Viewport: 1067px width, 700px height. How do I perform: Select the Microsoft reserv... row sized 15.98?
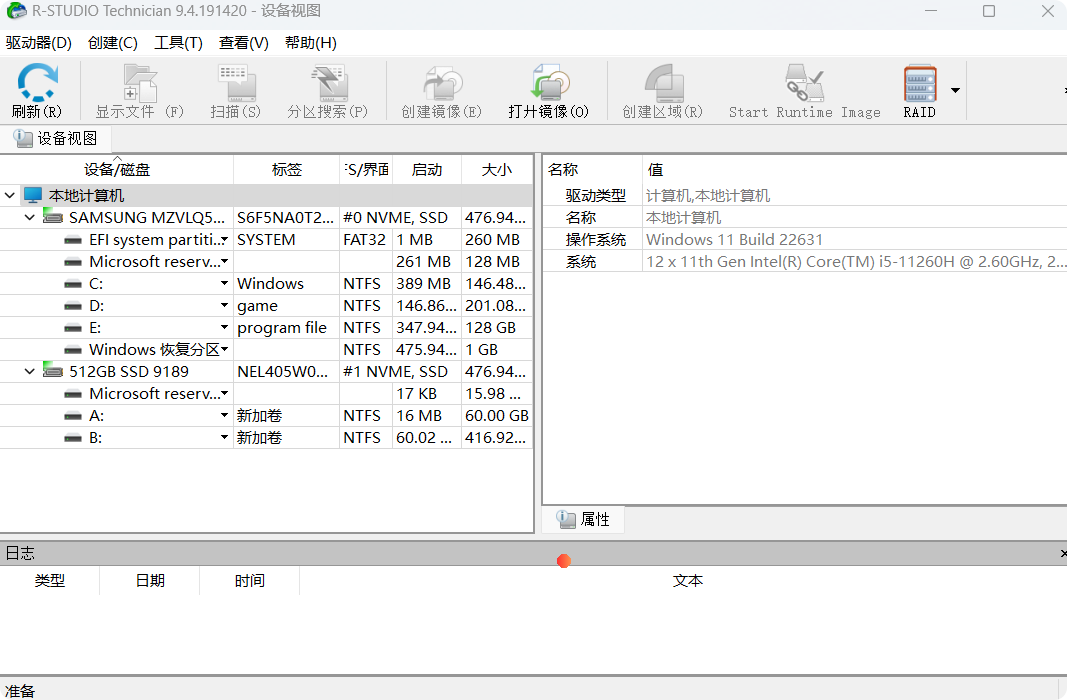(266, 394)
